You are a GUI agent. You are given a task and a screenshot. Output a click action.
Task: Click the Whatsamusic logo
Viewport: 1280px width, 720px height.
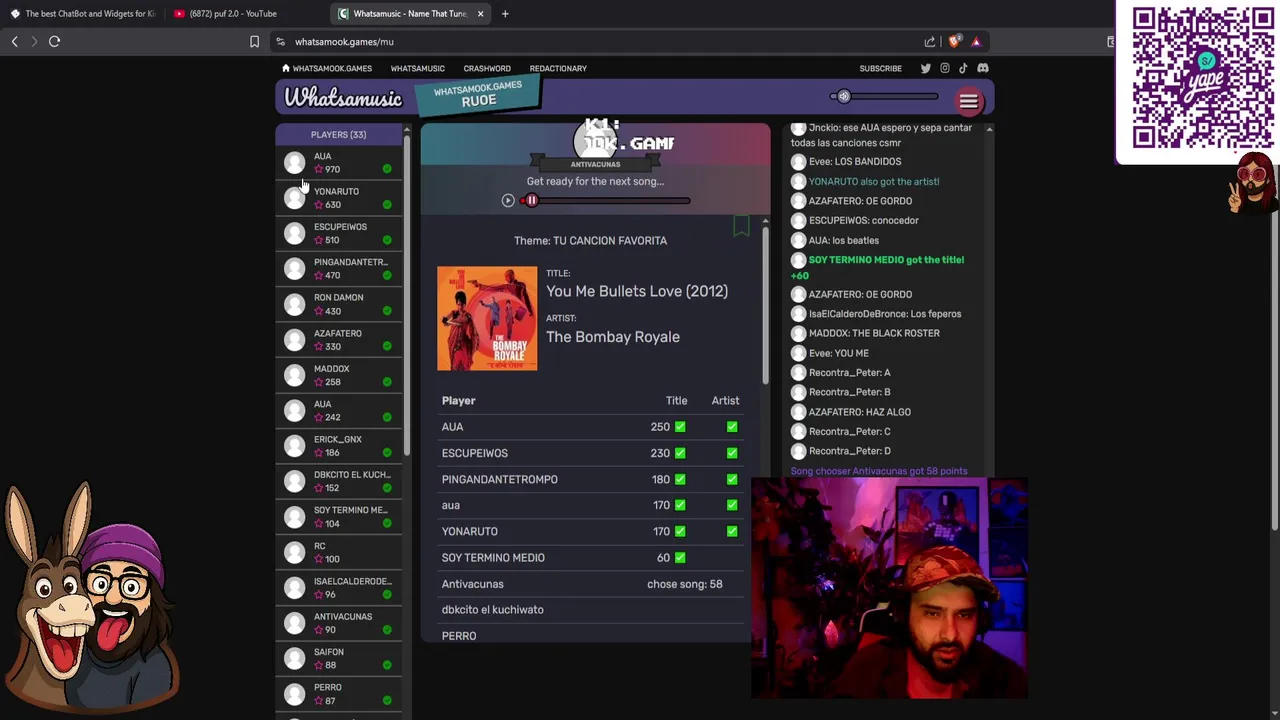[343, 98]
